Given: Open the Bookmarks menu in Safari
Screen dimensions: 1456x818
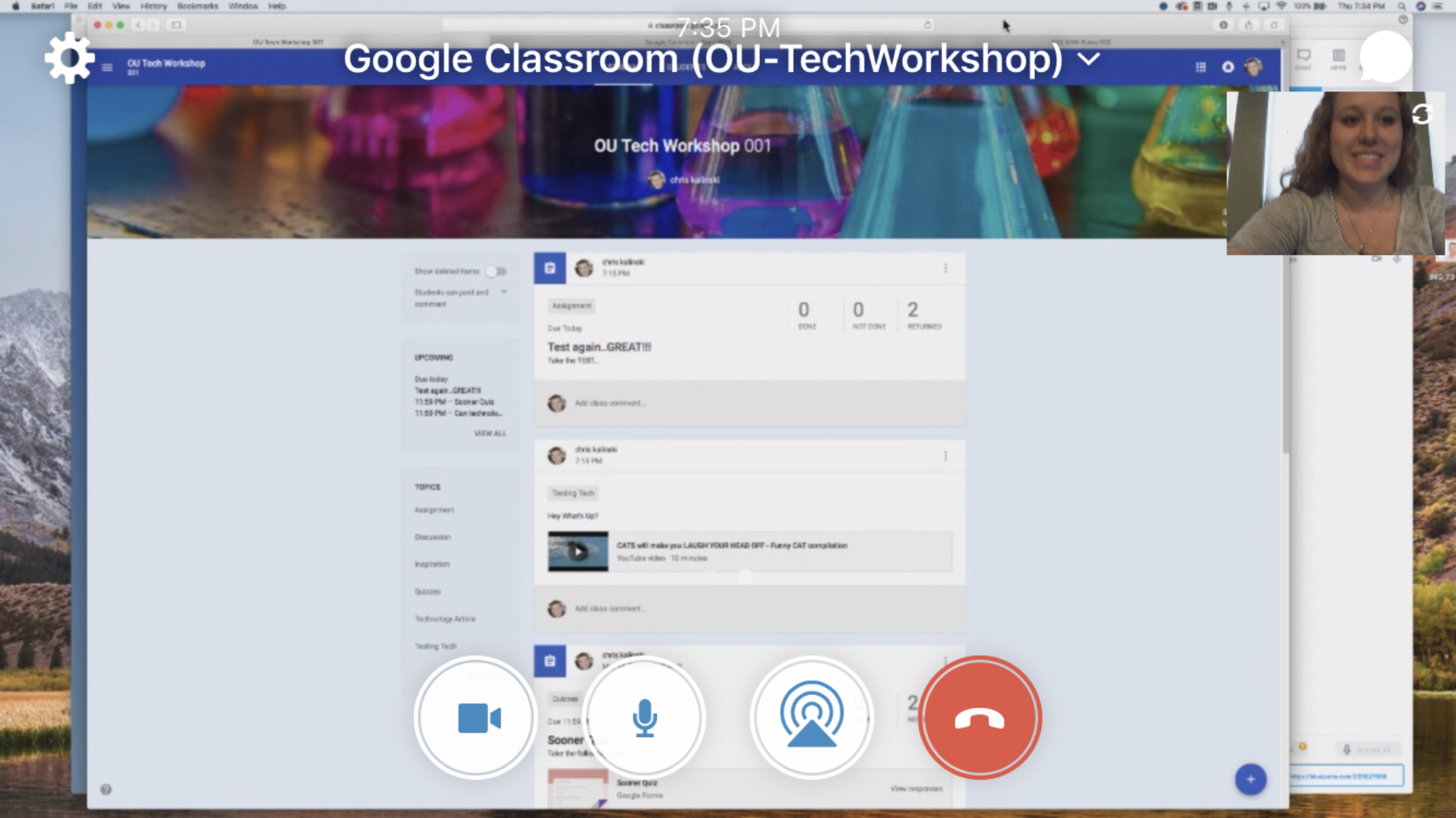Looking at the screenshot, I should coord(198,6).
